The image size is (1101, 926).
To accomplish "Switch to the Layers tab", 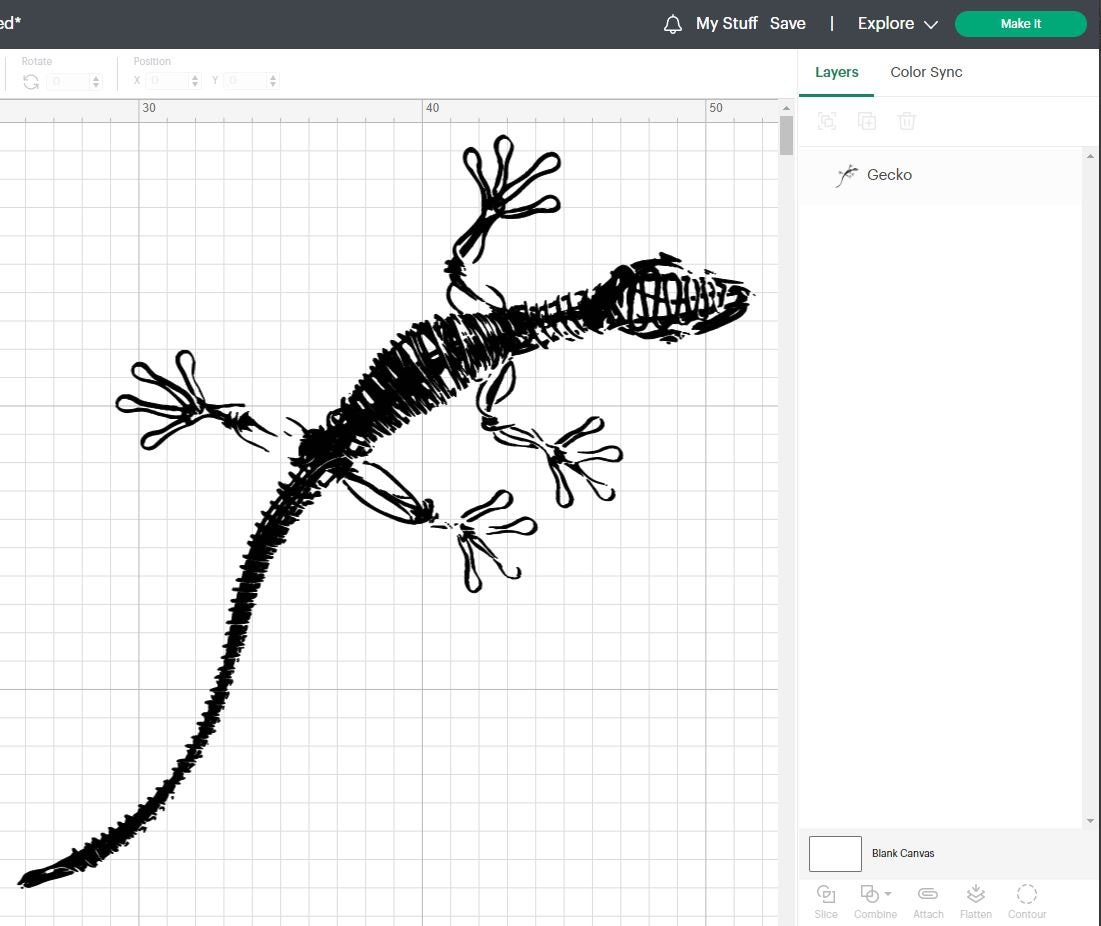I will 837,72.
